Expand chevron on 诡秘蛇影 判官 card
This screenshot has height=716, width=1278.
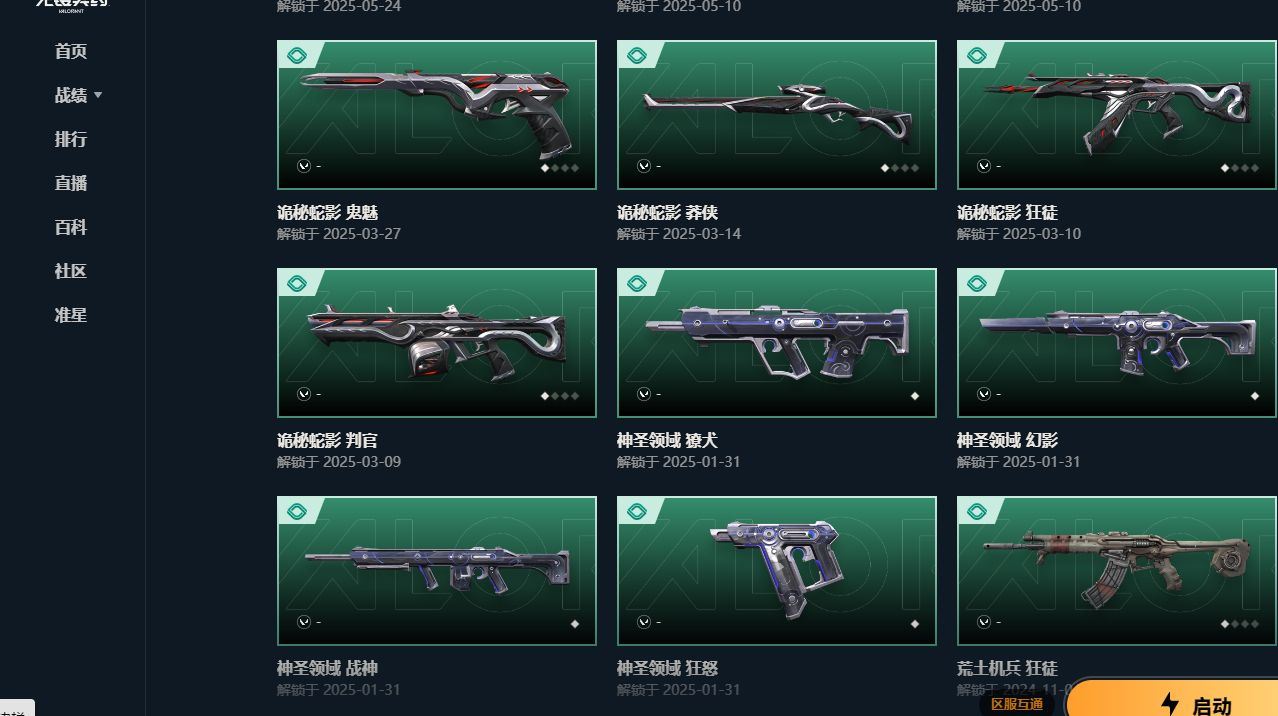point(304,394)
